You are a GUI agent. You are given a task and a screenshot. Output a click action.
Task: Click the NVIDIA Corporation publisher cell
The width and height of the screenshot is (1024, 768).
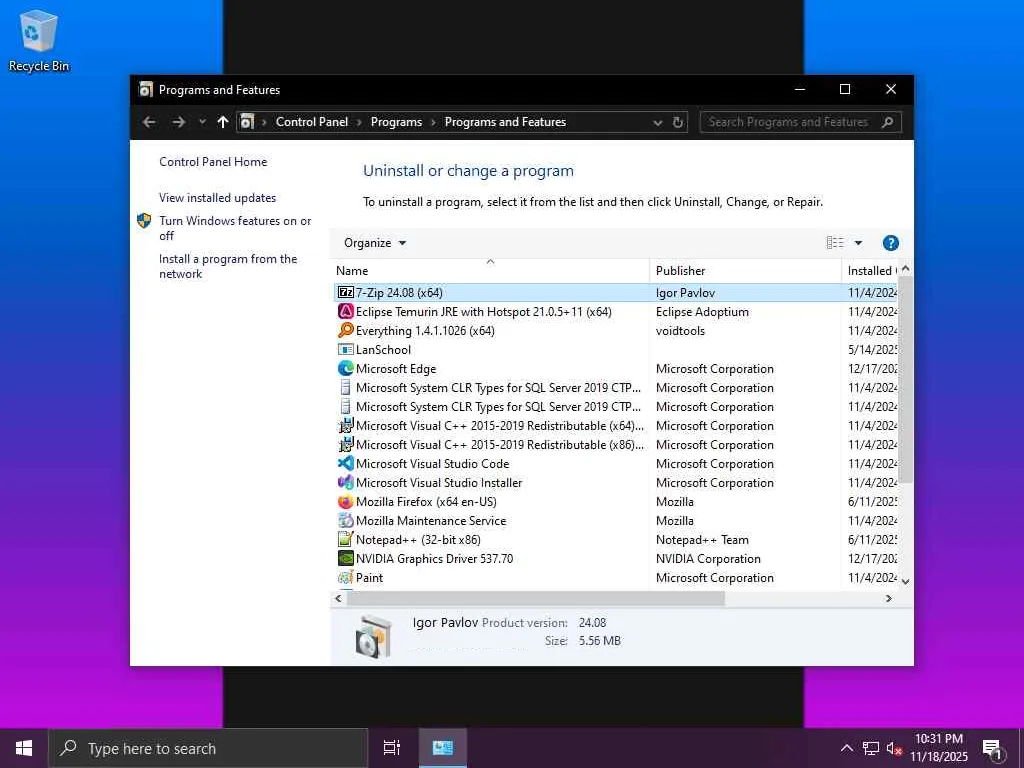708,559
